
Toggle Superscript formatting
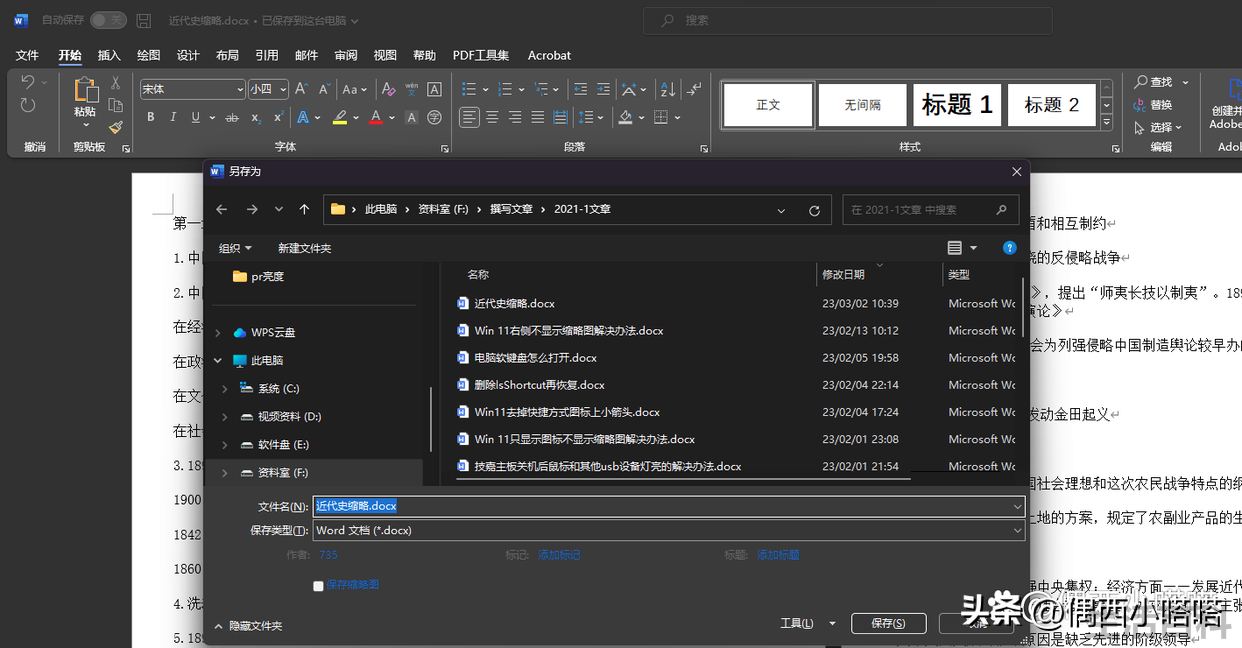(277, 117)
